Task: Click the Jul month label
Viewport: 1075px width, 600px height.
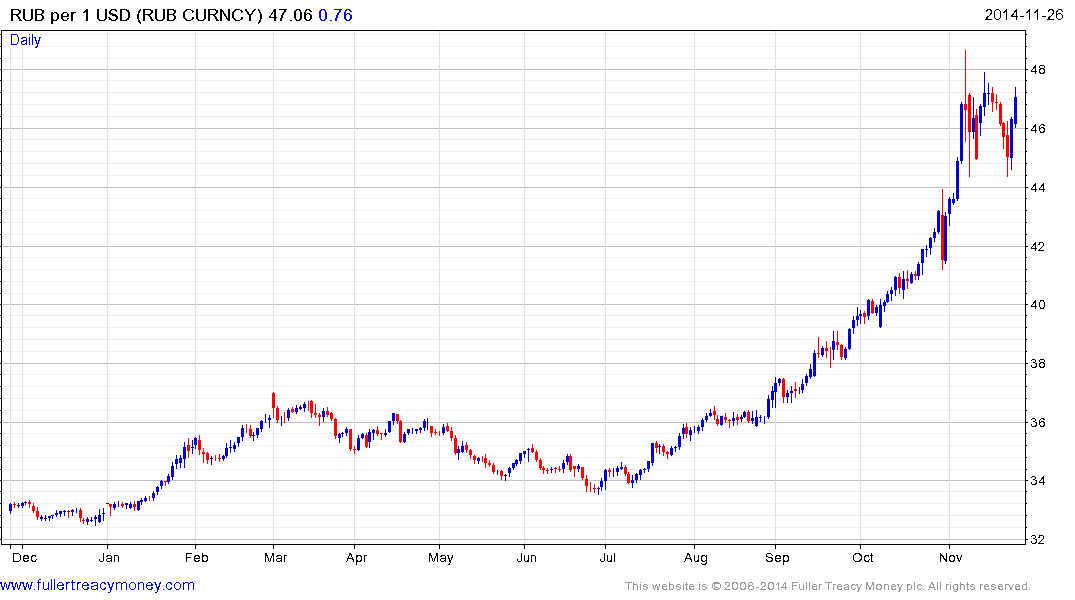Action: tap(607, 557)
